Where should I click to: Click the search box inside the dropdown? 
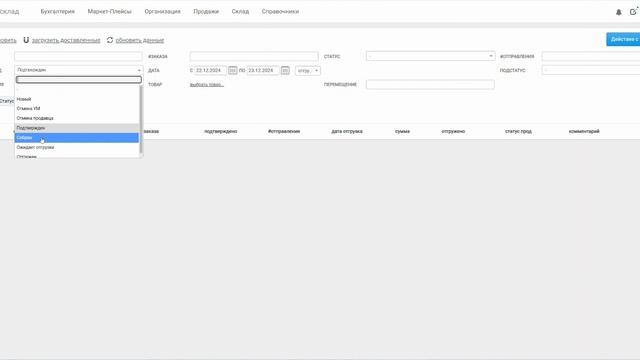[x=79, y=80]
